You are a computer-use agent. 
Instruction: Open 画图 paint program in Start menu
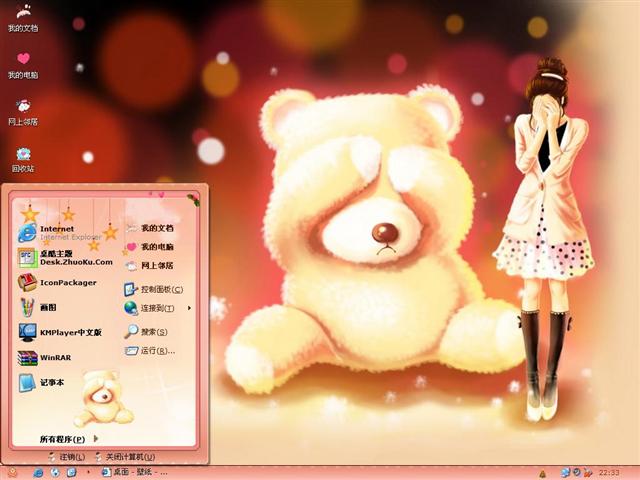click(38, 307)
